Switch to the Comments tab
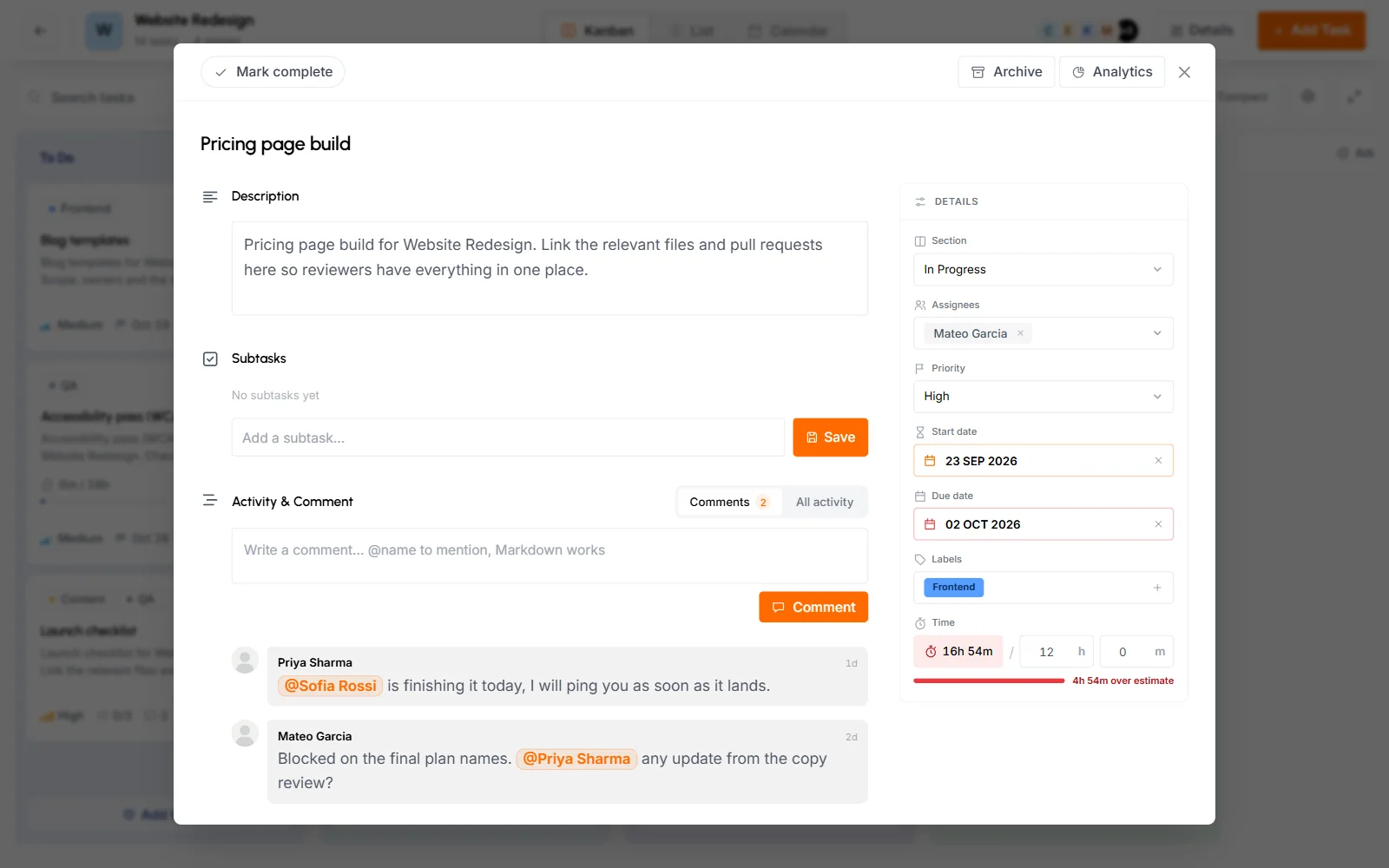Image resolution: width=1389 pixels, height=868 pixels. pyautogui.click(x=729, y=502)
